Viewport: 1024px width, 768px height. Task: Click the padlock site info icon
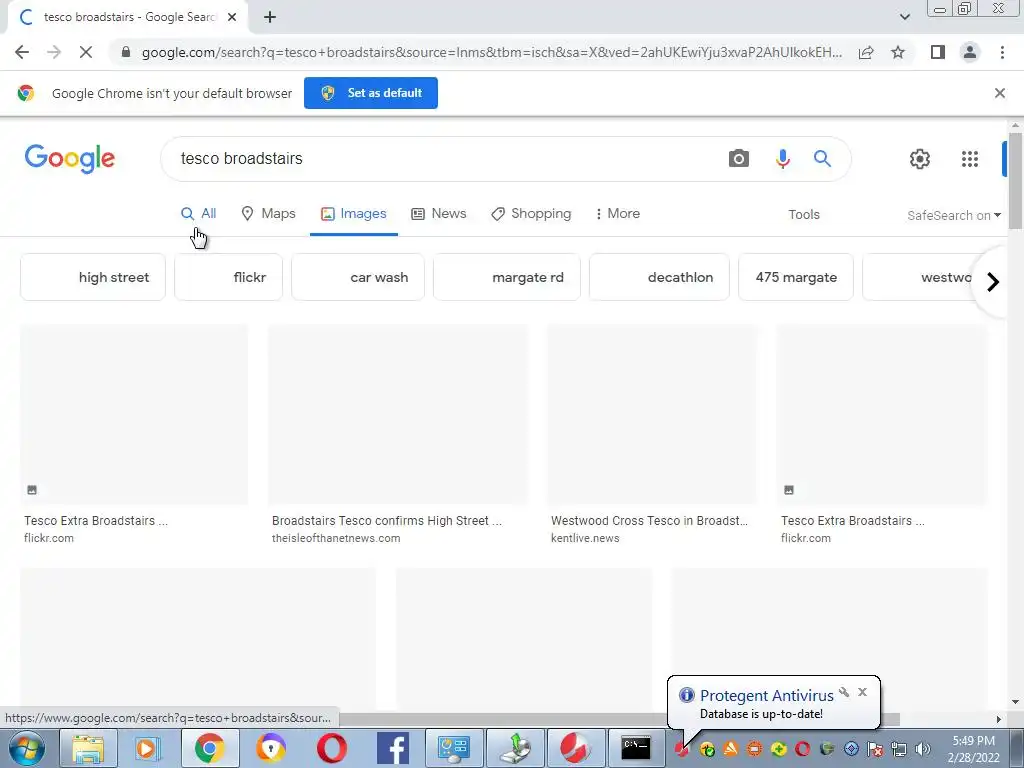(126, 52)
